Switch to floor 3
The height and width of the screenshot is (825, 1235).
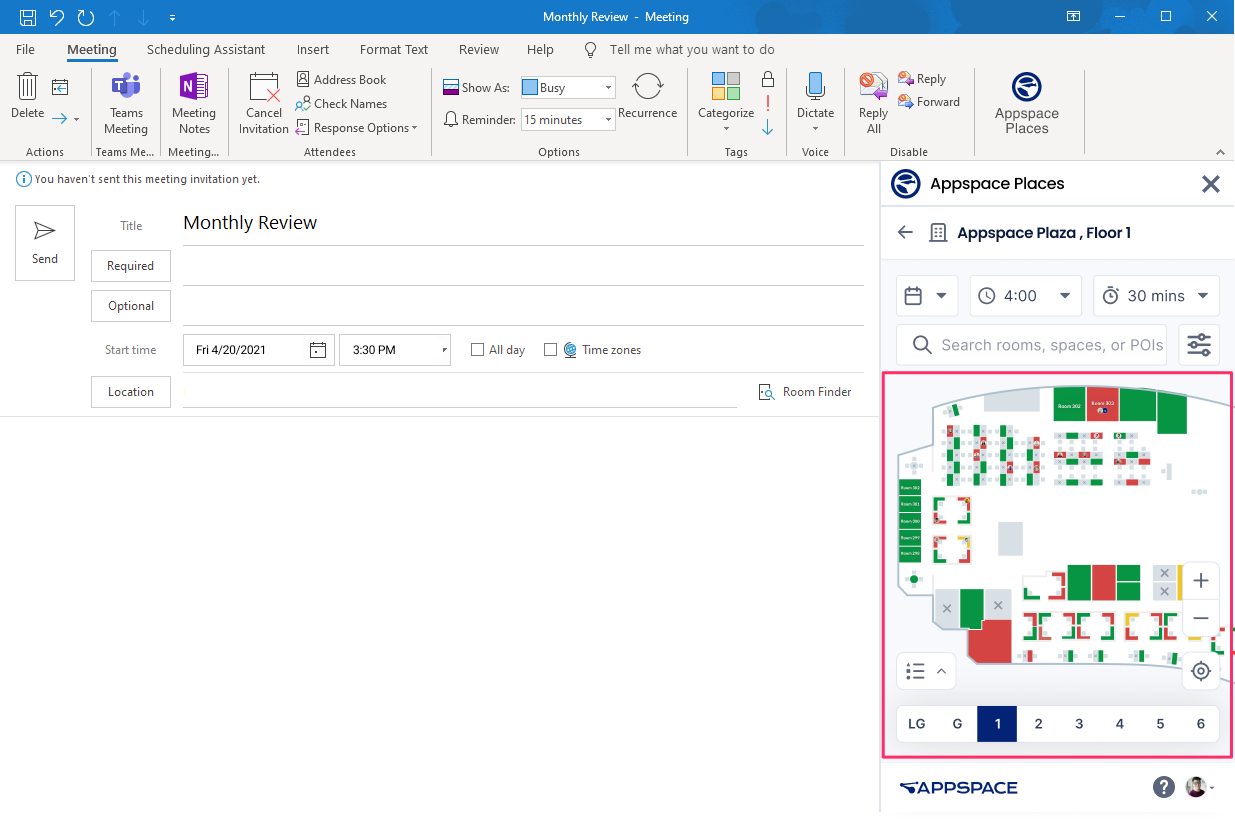click(1079, 724)
